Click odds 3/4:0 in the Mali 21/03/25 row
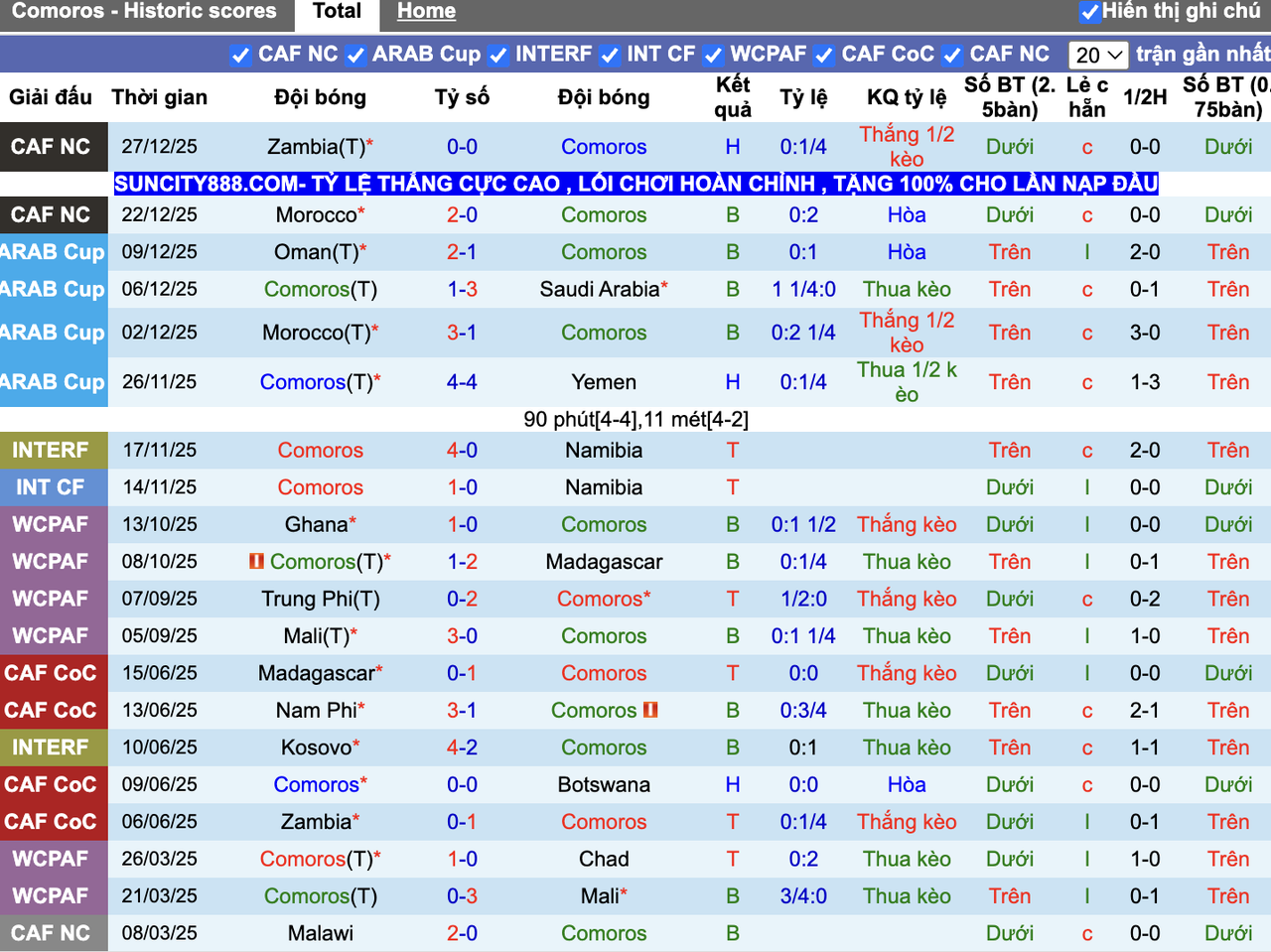Screen dimensions: 1271x952 [x=803, y=896]
